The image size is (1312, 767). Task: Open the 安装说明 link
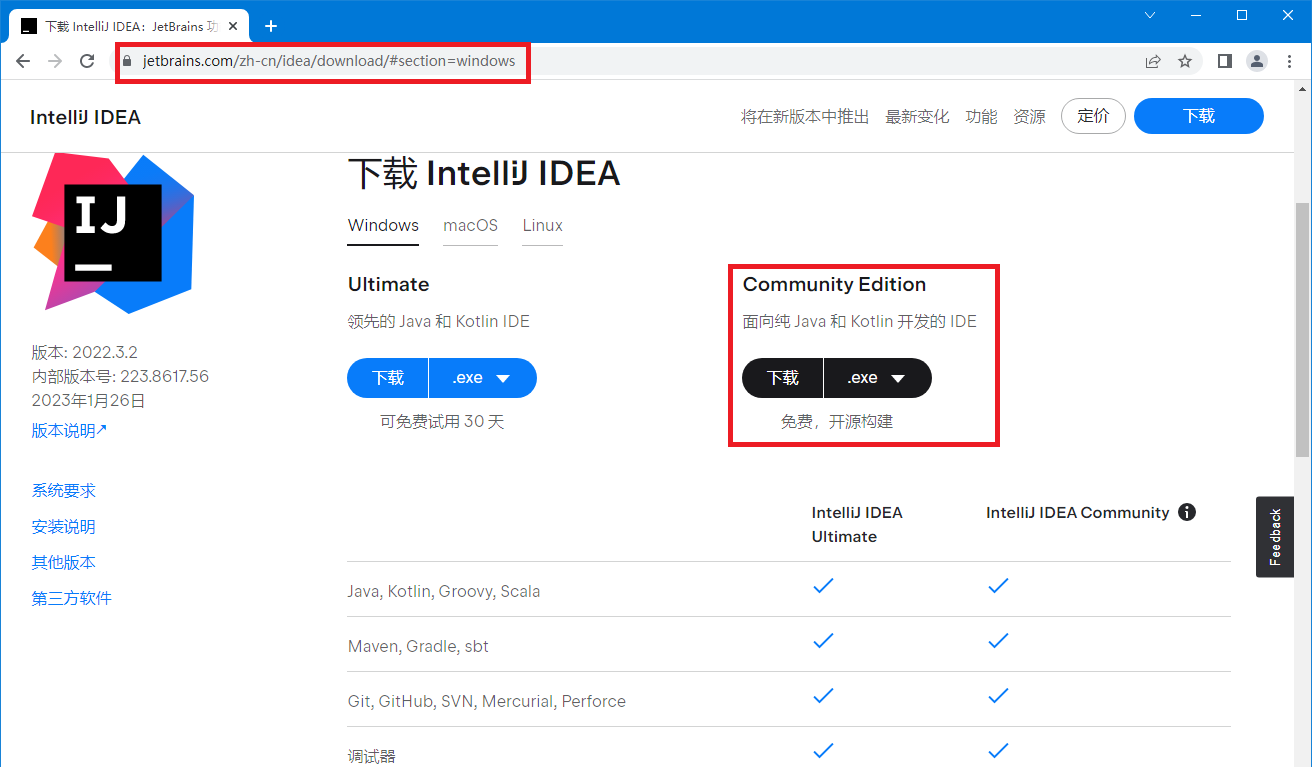pyautogui.click(x=64, y=526)
